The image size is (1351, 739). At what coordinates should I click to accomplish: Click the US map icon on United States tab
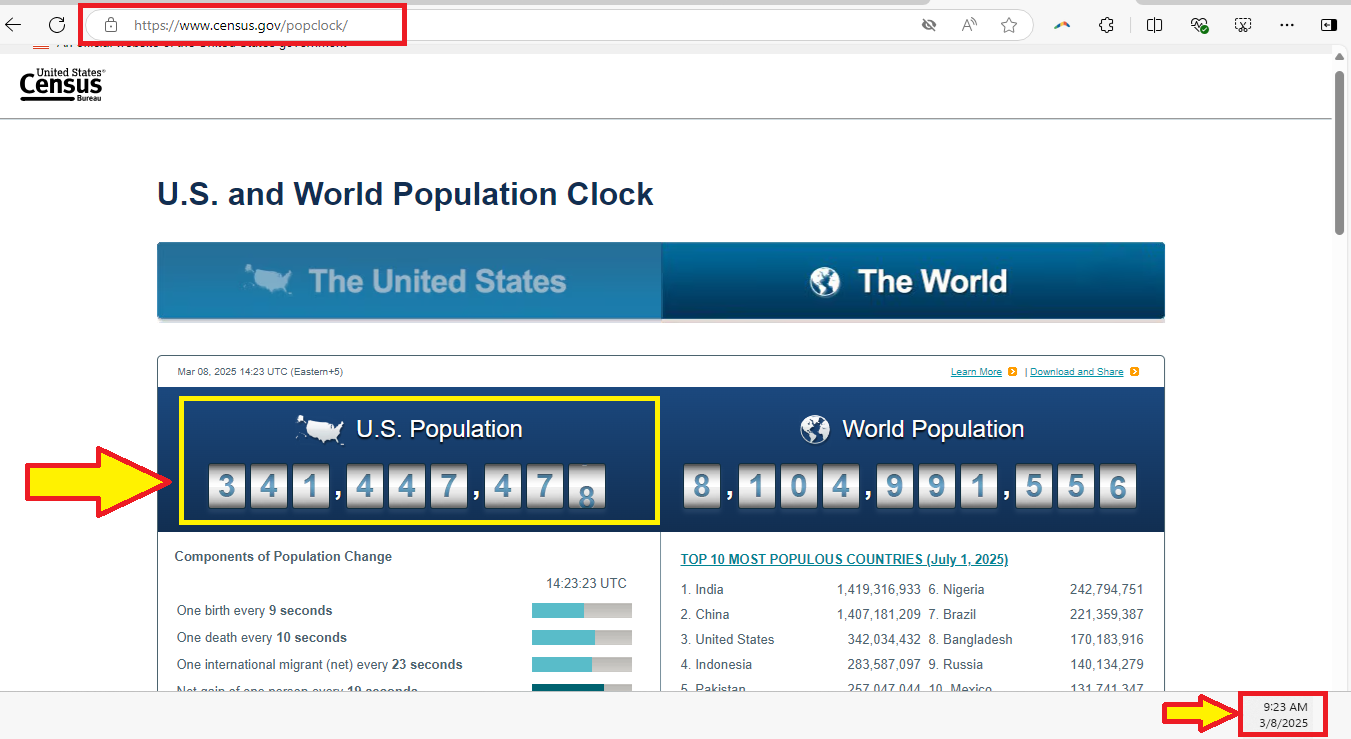pos(268,280)
